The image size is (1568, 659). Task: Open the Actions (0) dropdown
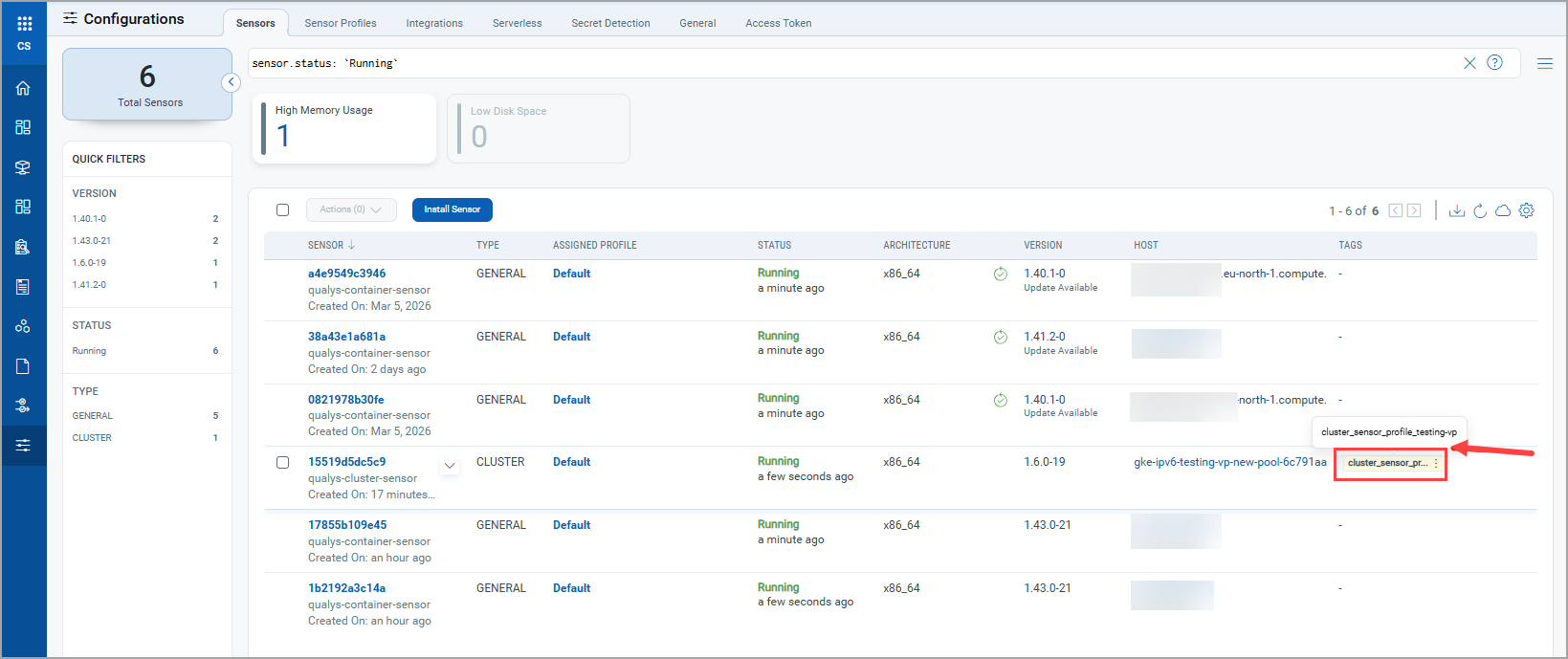[x=350, y=209]
